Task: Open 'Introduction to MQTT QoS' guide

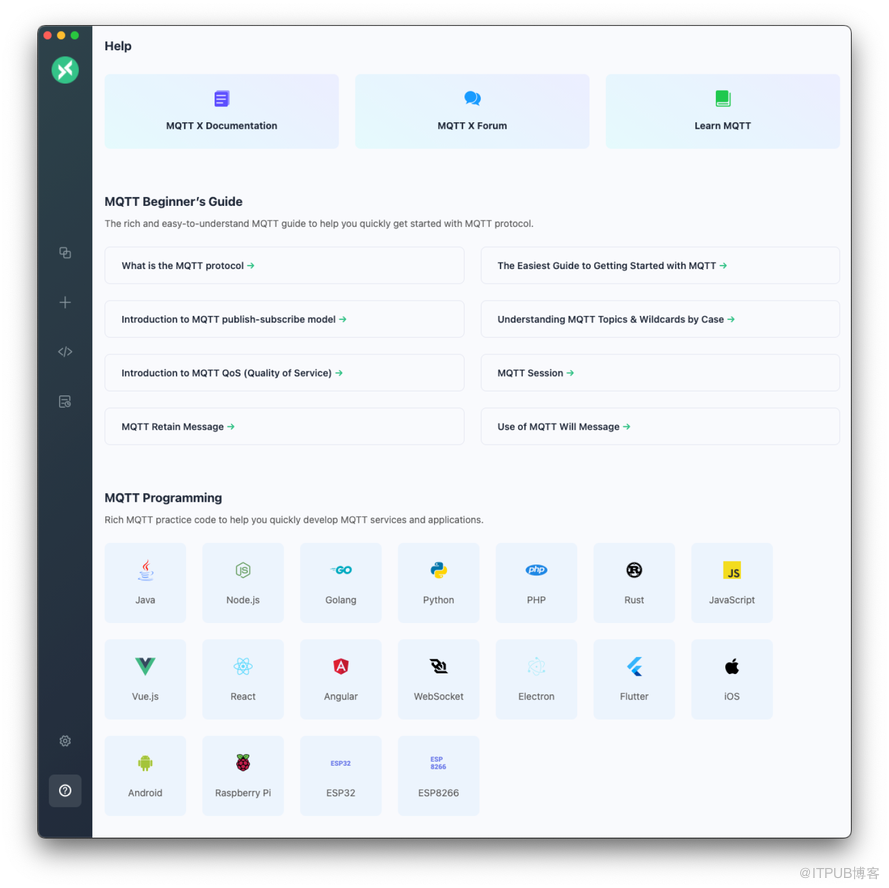Action: pos(284,373)
